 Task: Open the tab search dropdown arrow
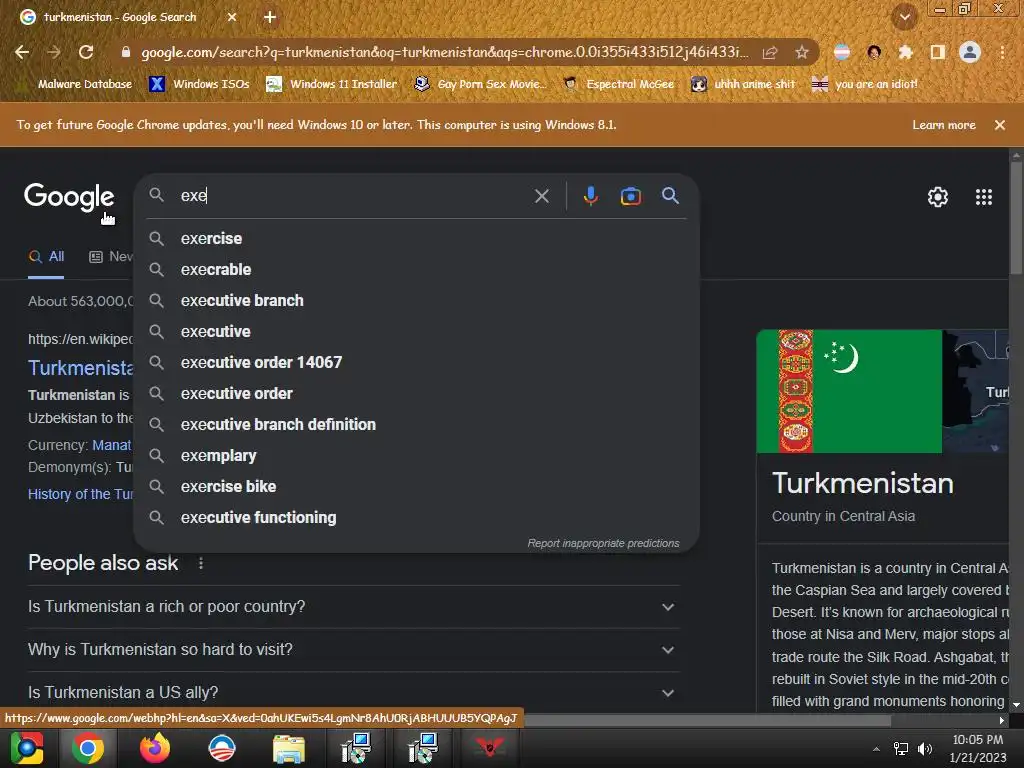pyautogui.click(x=905, y=18)
